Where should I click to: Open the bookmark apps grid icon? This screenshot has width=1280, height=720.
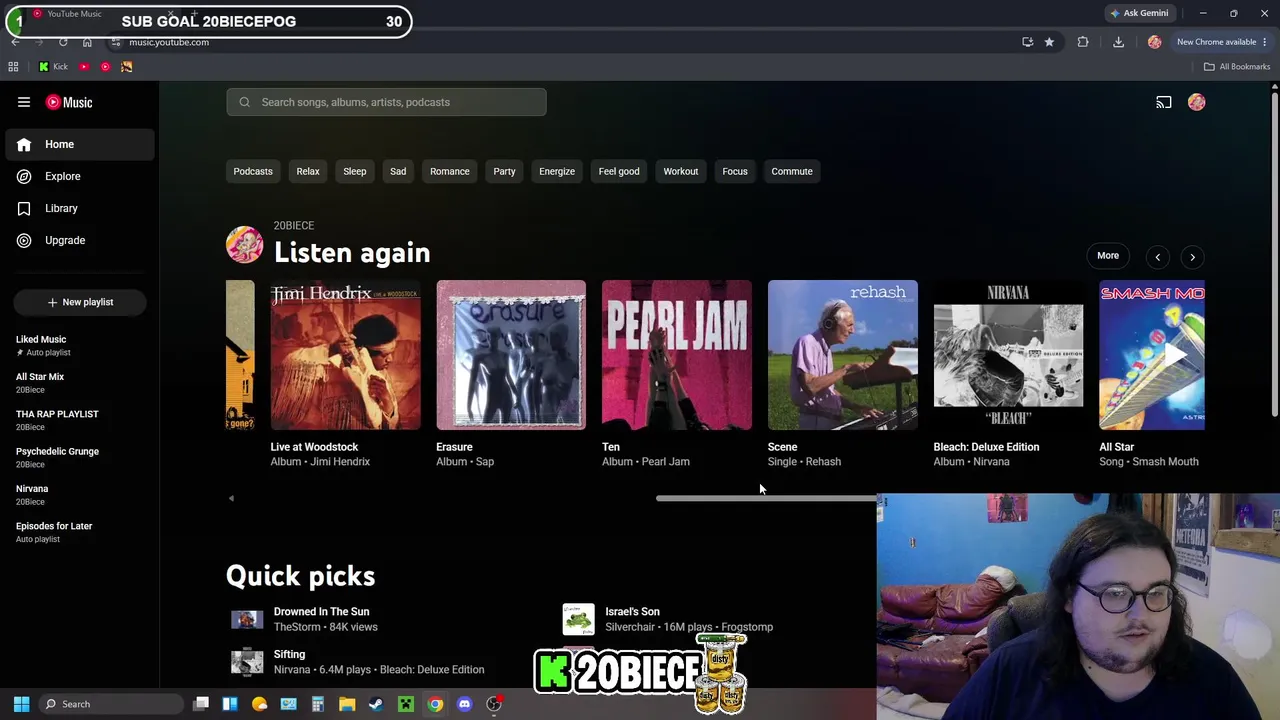tap(13, 67)
